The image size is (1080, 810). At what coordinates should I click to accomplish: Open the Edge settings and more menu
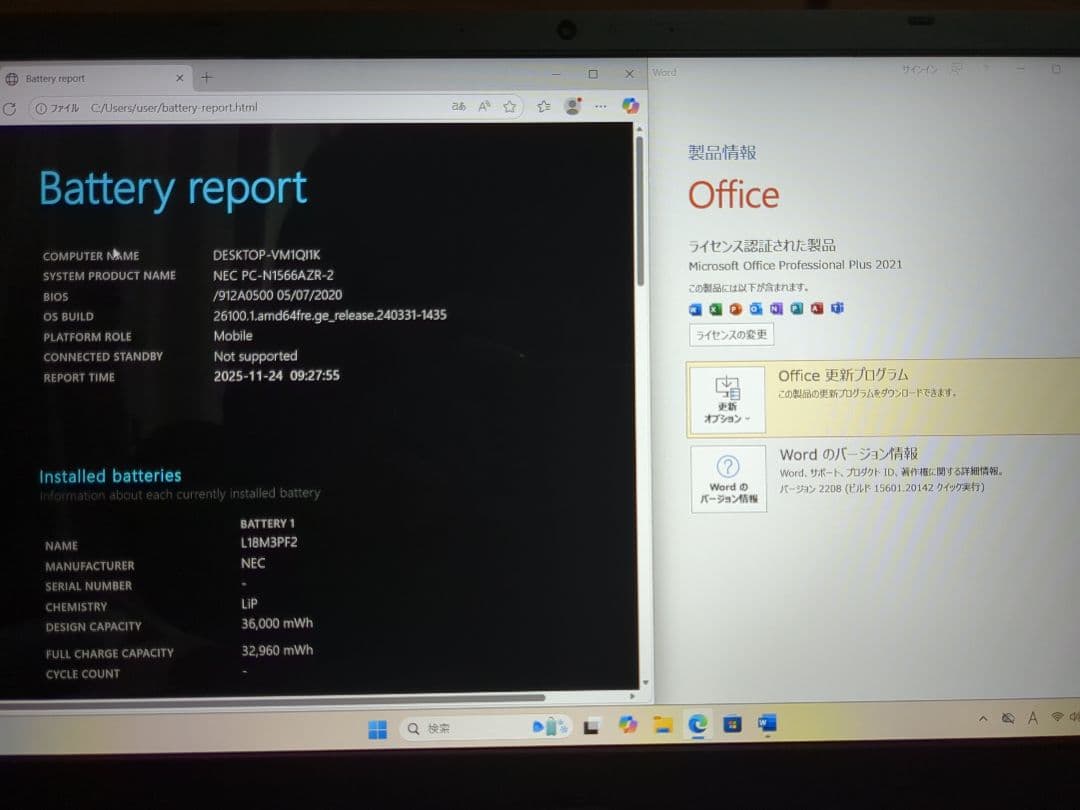tap(600, 106)
